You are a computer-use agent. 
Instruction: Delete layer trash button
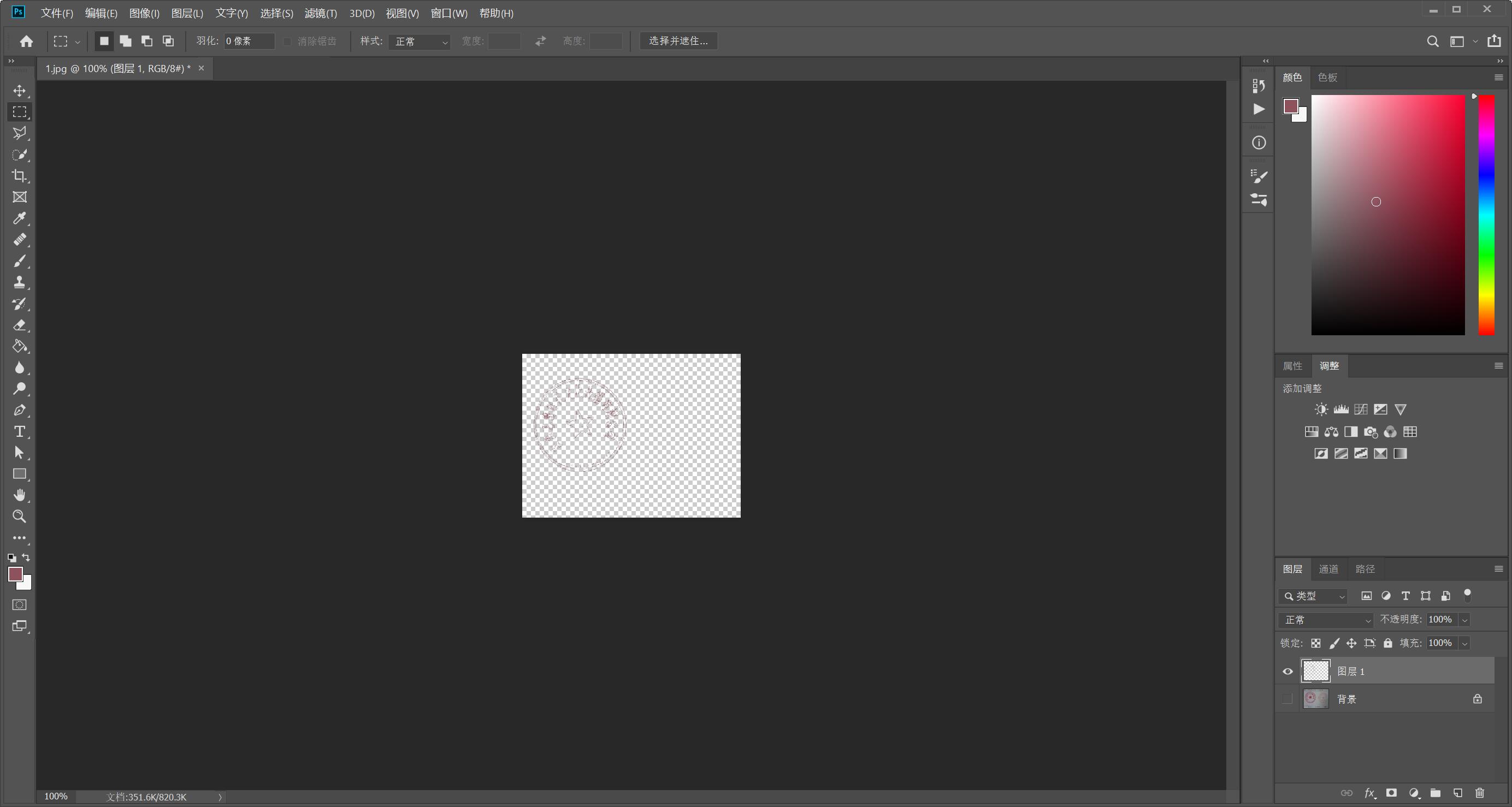coord(1480,793)
